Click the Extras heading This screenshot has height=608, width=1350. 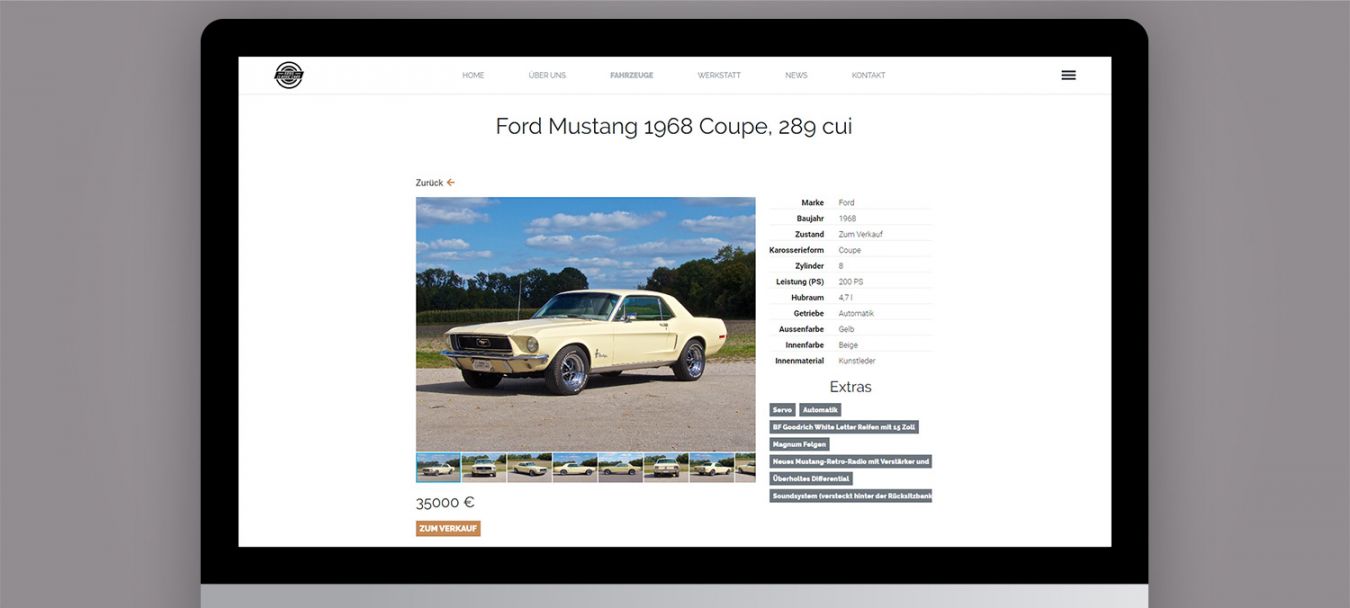tap(850, 387)
